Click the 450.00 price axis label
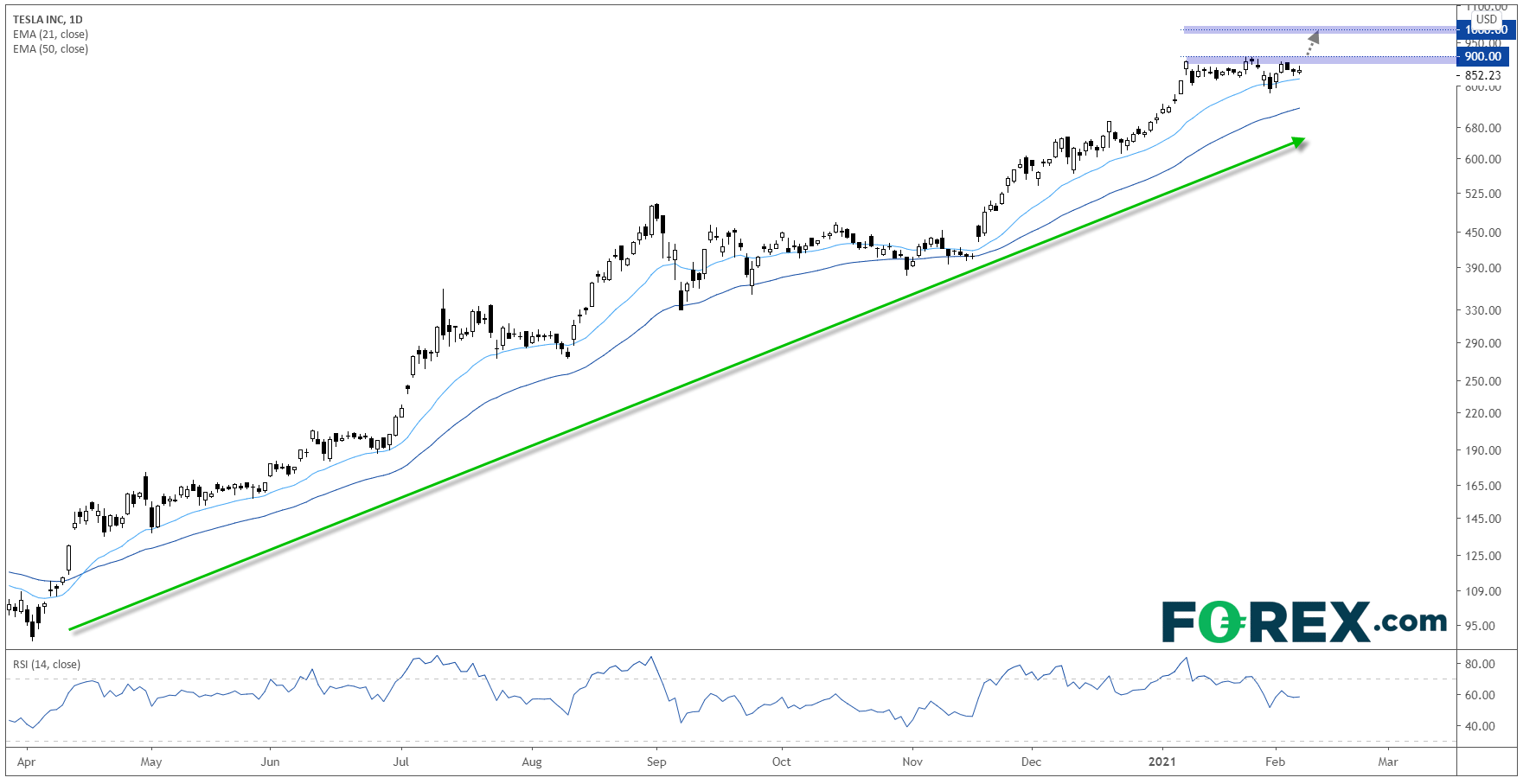The width and height of the screenshot is (1523, 784). (1483, 233)
